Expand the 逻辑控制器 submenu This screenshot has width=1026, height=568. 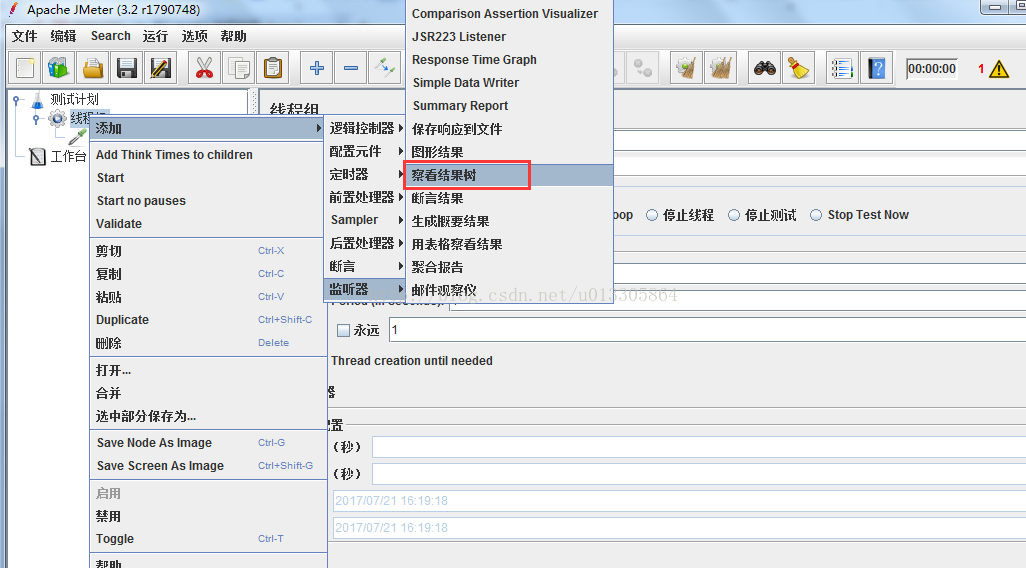[x=365, y=128]
